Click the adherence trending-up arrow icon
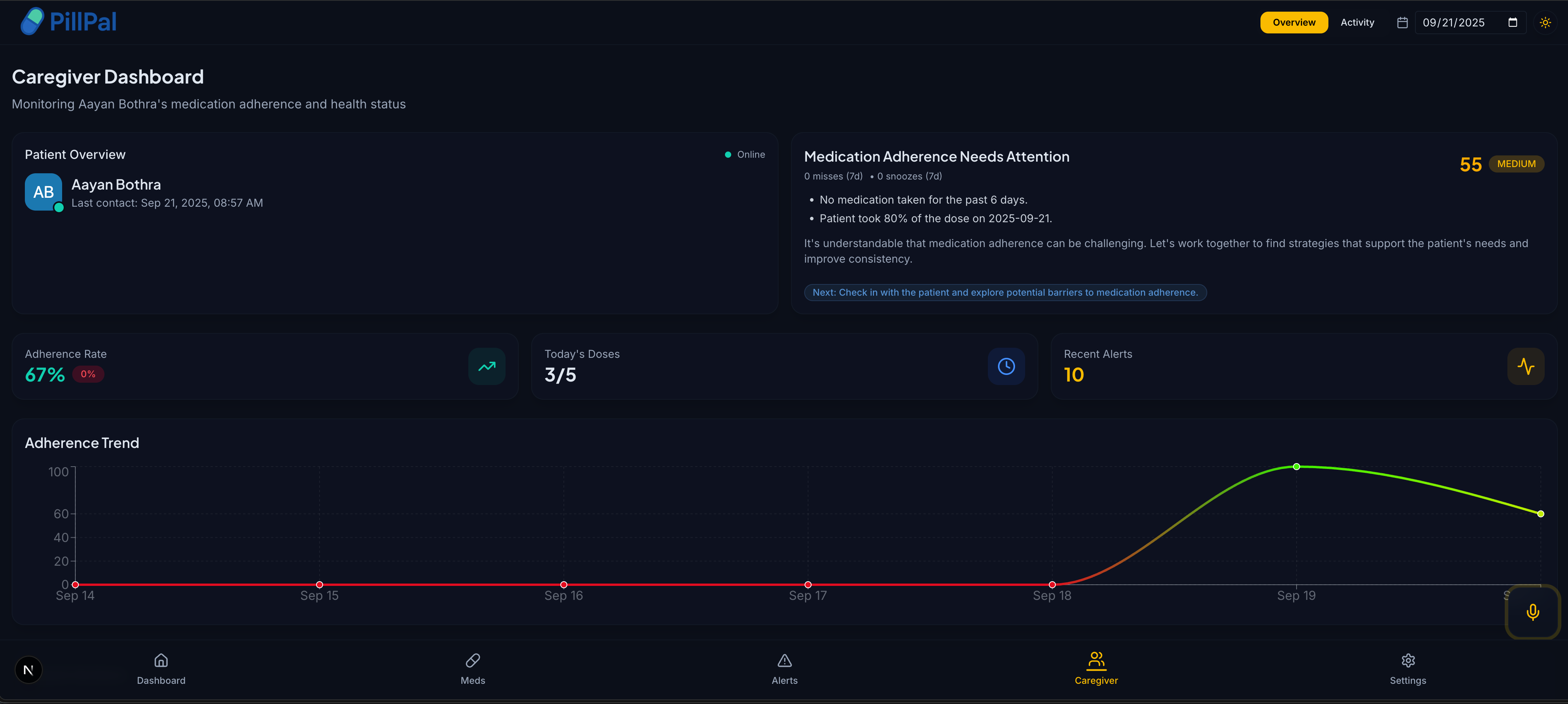This screenshot has width=1568, height=704. coord(486,367)
